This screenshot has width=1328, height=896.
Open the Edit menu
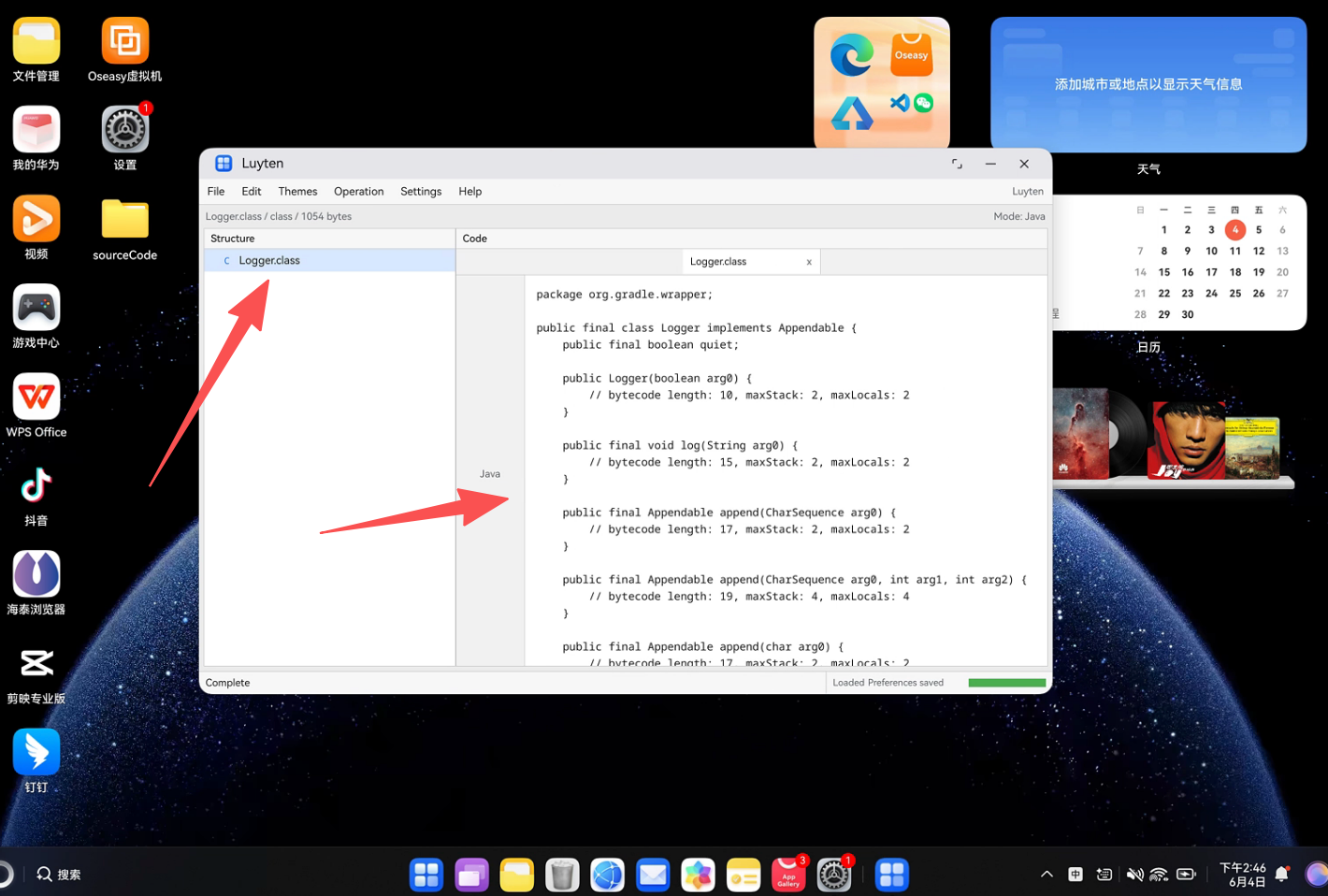click(x=252, y=192)
